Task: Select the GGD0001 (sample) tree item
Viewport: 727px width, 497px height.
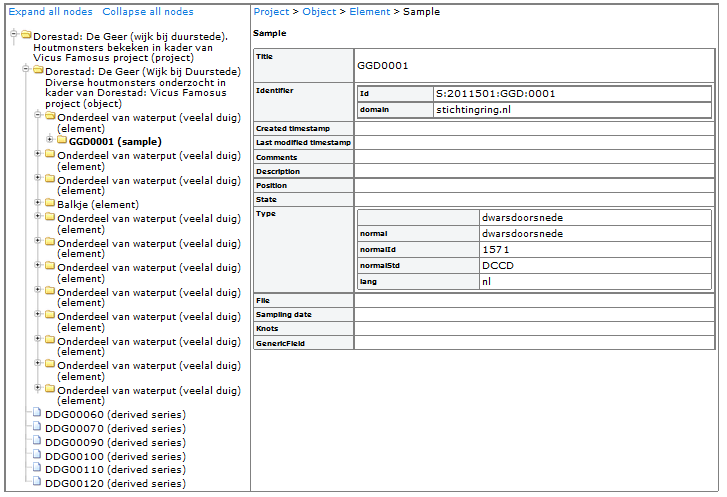Action: click(x=115, y=141)
